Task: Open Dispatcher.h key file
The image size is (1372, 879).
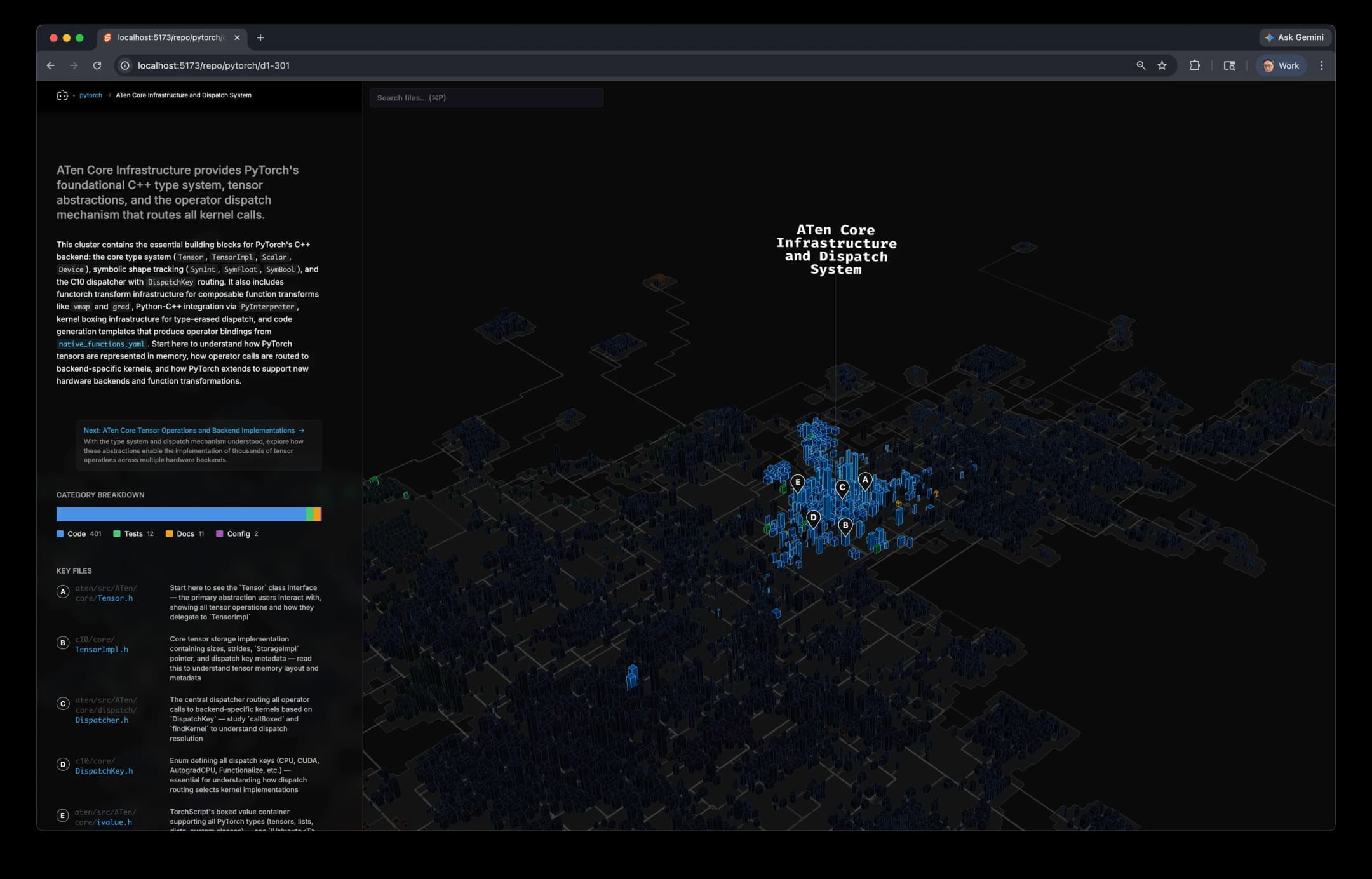Action: pos(102,720)
